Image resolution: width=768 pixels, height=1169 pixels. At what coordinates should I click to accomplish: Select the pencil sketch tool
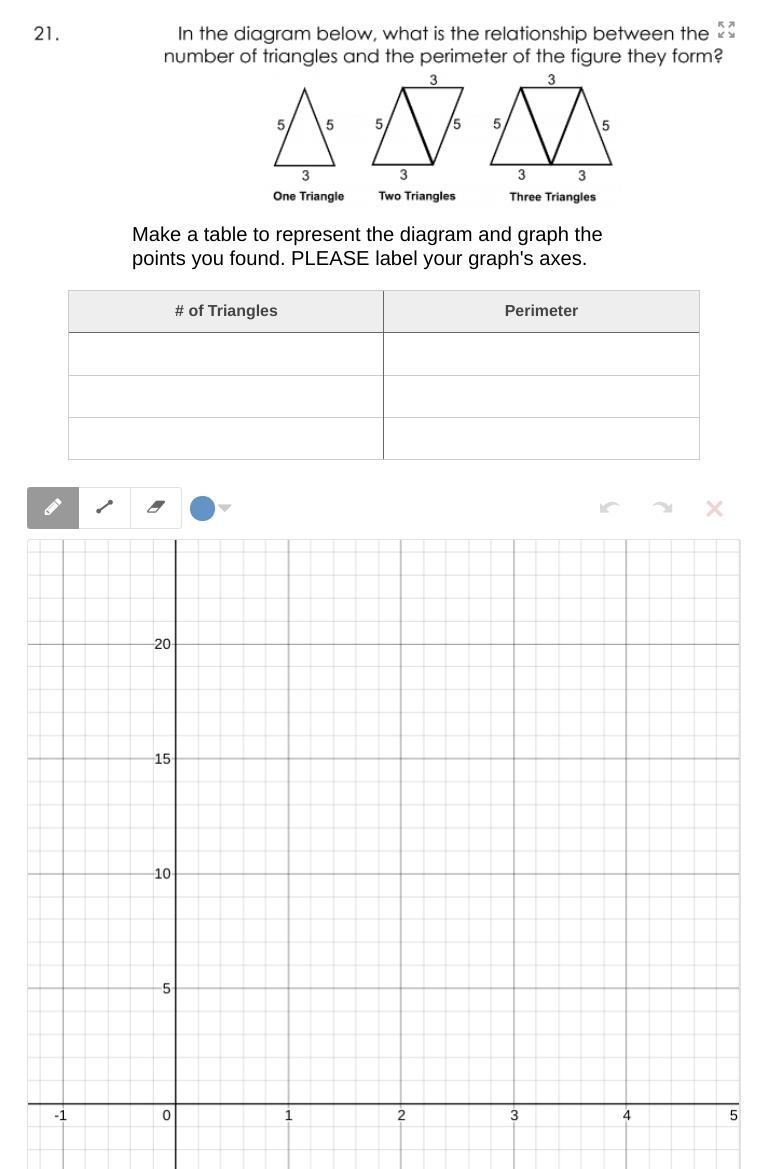pyautogui.click(x=53, y=508)
